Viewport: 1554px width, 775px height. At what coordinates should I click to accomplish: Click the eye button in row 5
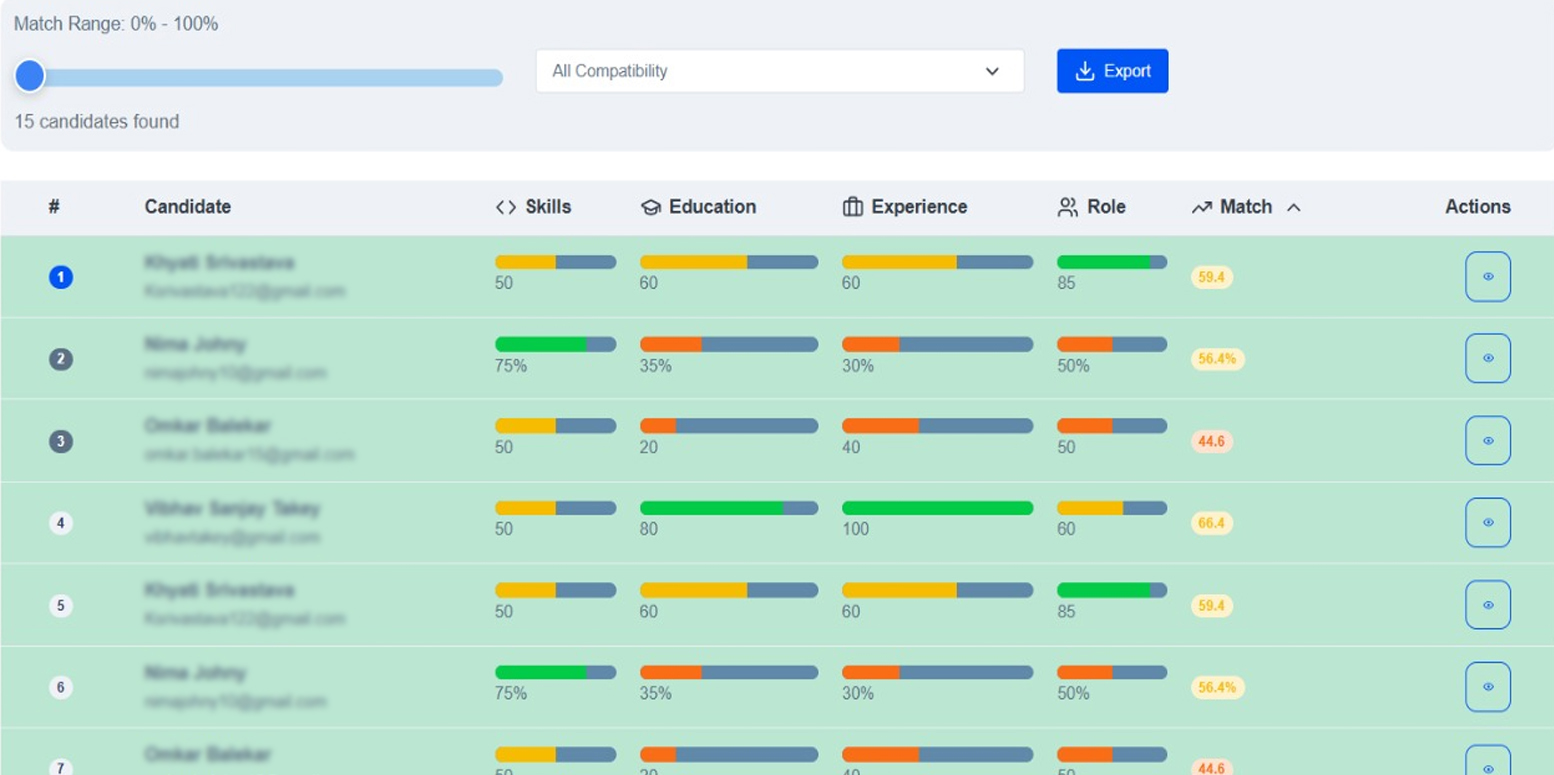click(x=1487, y=605)
